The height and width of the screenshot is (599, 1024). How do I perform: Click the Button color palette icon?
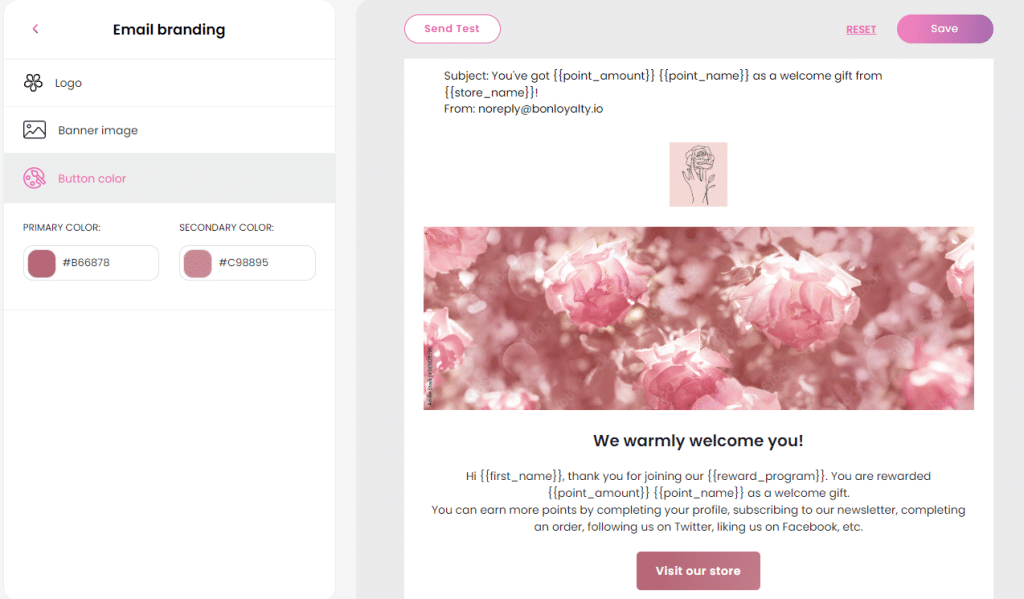(35, 178)
